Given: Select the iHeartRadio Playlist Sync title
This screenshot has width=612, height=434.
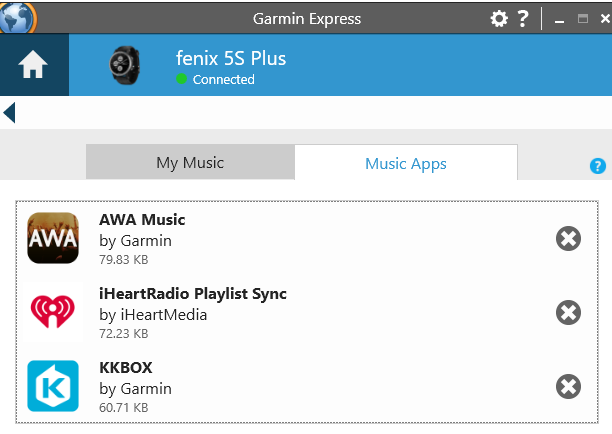Looking at the screenshot, I should coord(193,293).
